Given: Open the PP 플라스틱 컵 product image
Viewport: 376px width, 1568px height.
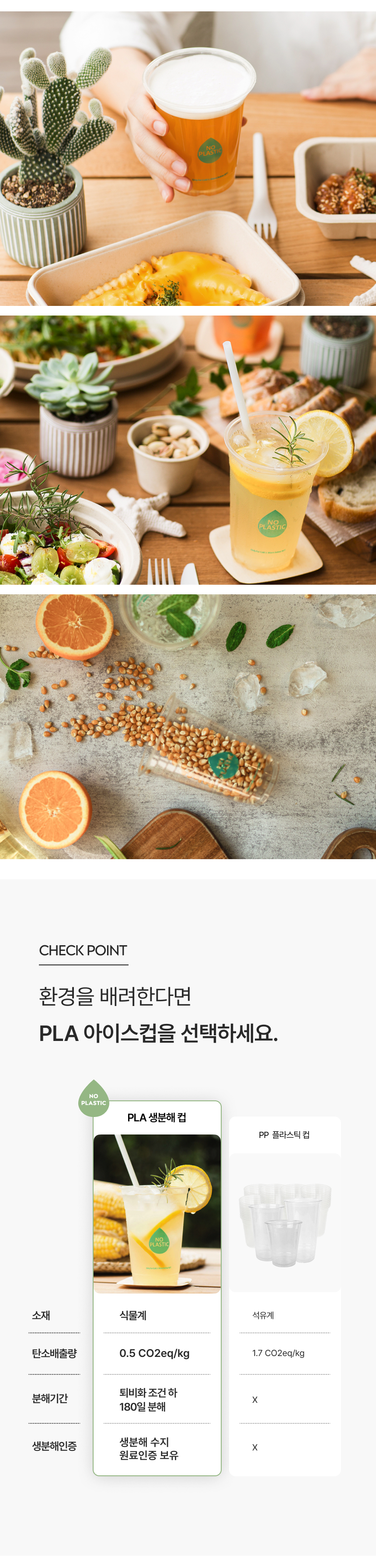Looking at the screenshot, I should pos(285,1222).
